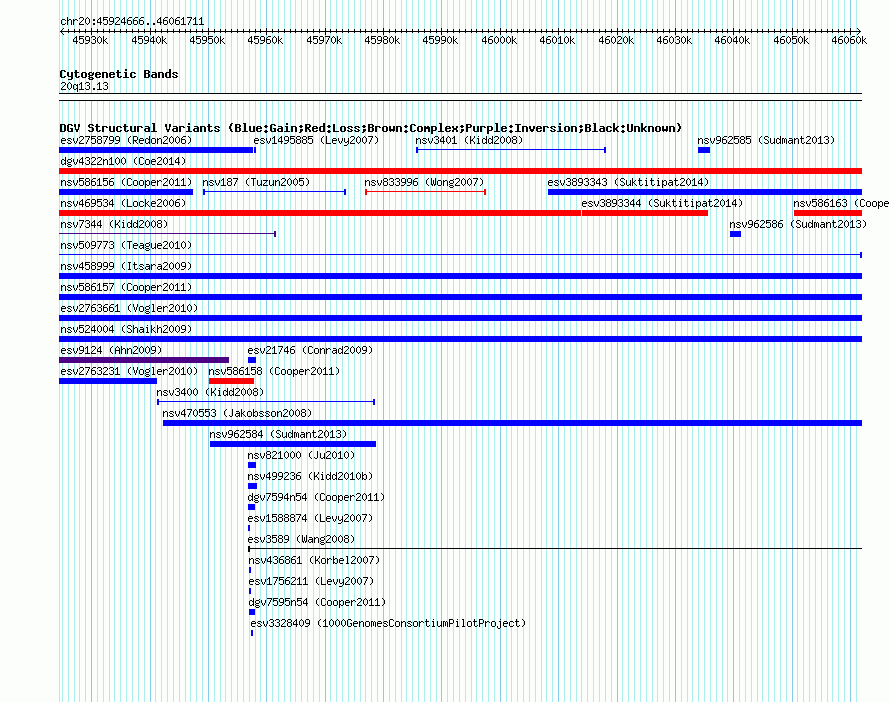
Task: Click the 46000k ruler tick label
Action: [x=499, y=40]
